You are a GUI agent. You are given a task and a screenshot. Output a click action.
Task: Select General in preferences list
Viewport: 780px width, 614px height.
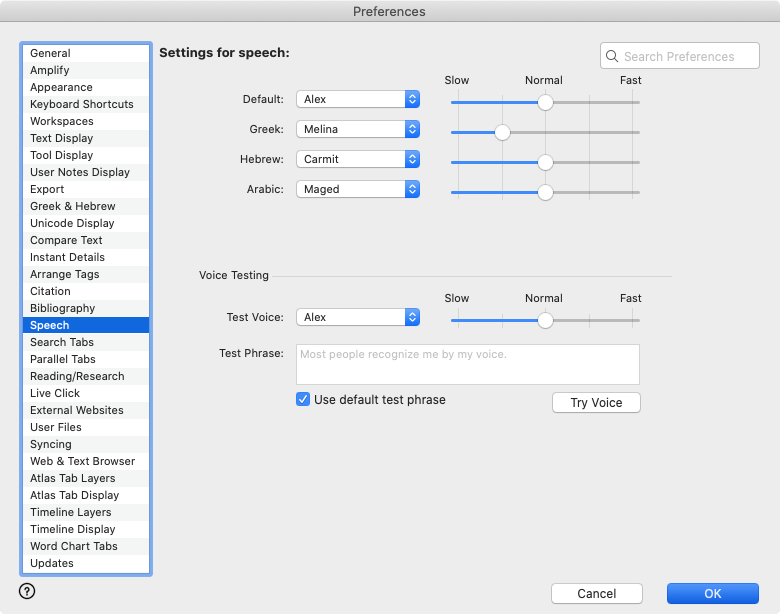point(50,53)
